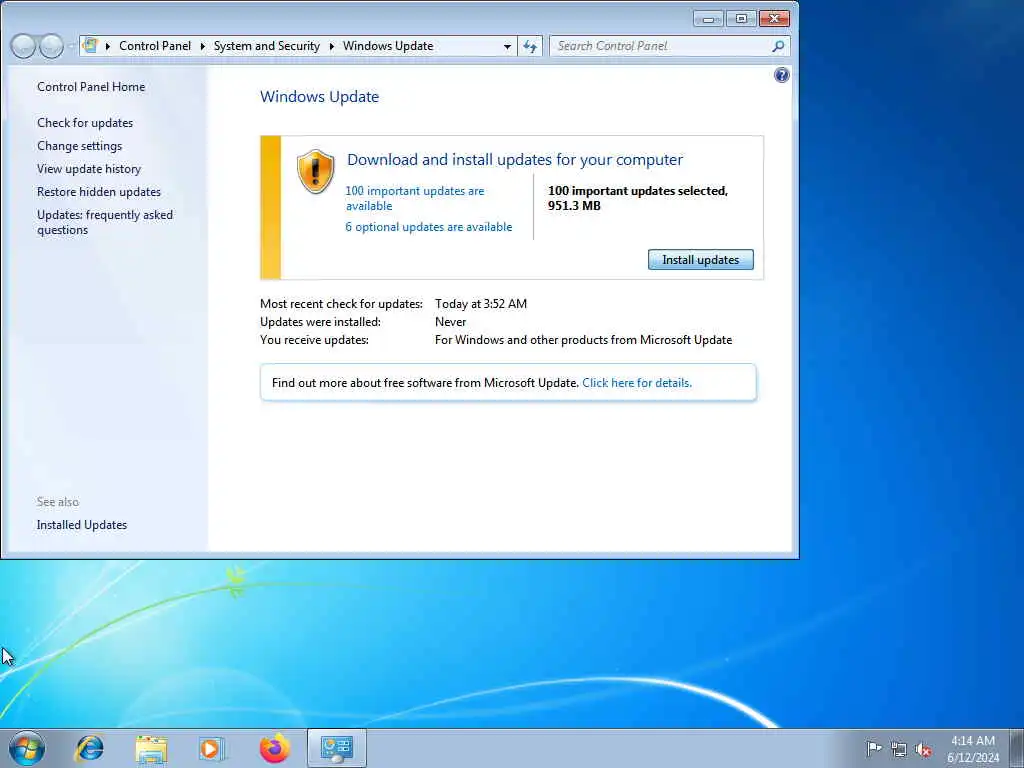Close the Windows Update window
This screenshot has height=768, width=1024.
[x=775, y=18]
